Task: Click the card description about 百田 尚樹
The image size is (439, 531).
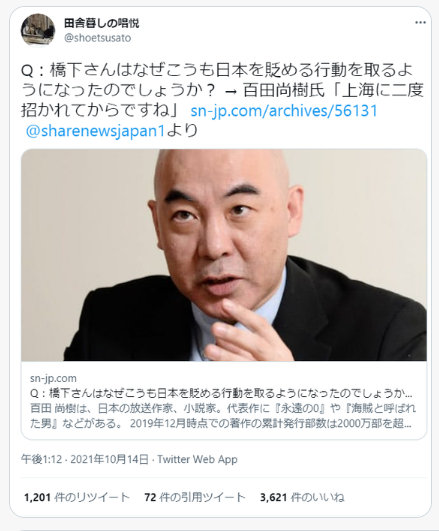Action: (x=223, y=416)
